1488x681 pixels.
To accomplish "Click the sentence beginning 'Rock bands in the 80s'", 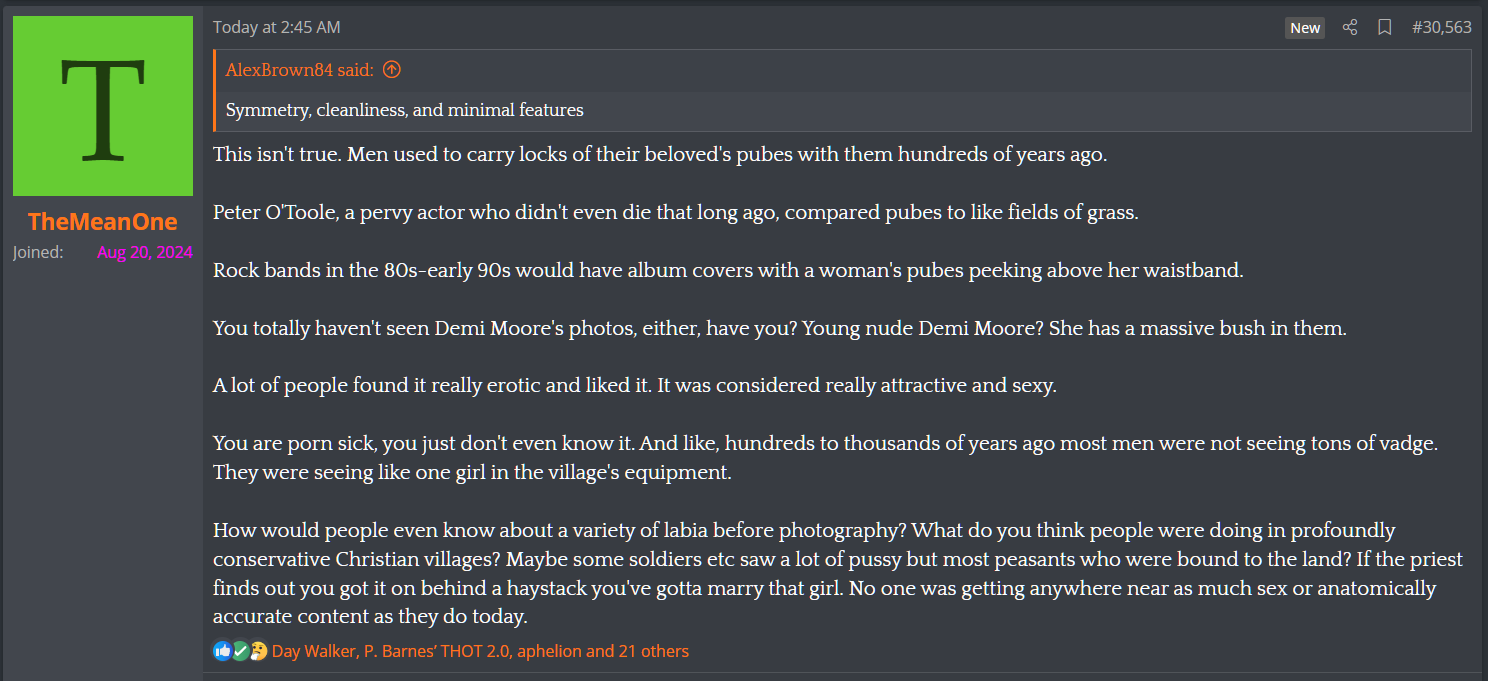I will [x=728, y=271].
